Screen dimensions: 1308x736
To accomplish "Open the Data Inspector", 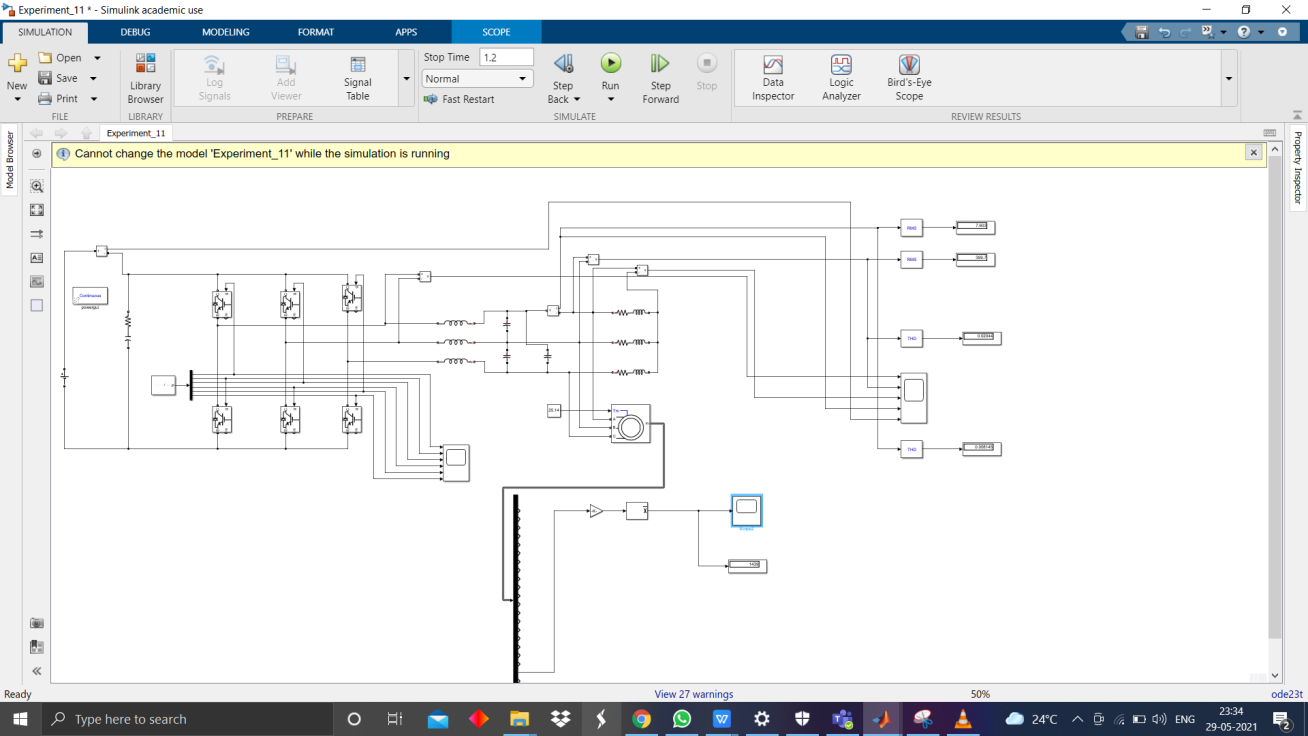I will (x=773, y=78).
